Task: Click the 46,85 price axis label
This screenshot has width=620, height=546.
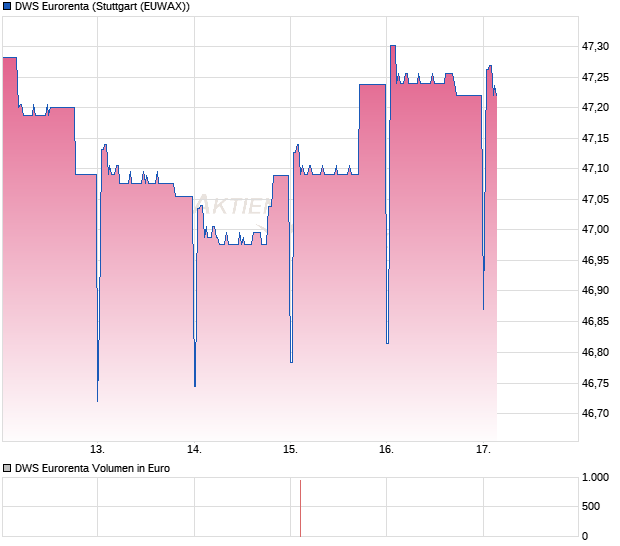Action: pos(595,321)
